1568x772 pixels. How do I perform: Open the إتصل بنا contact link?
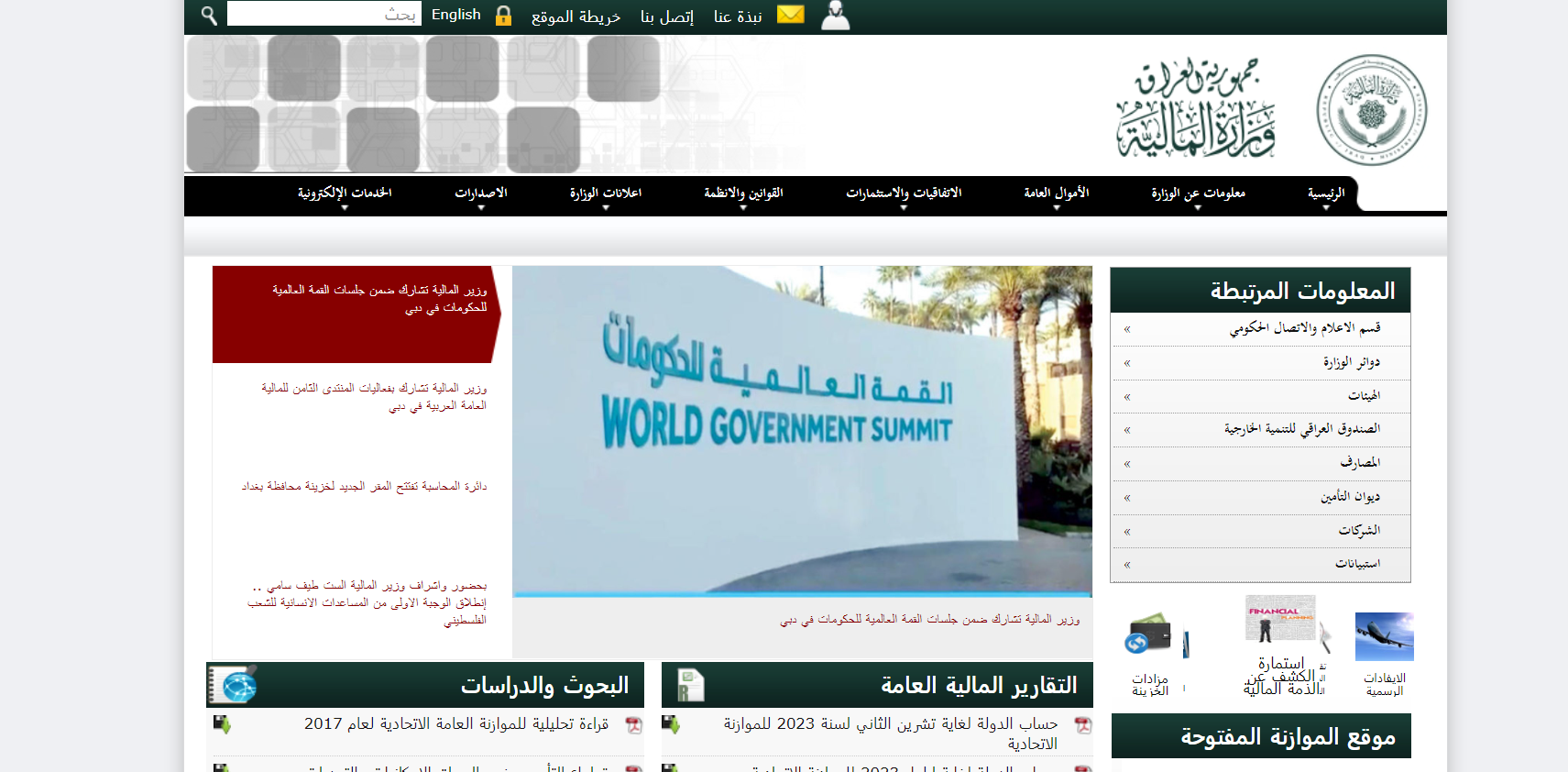pyautogui.click(x=667, y=17)
